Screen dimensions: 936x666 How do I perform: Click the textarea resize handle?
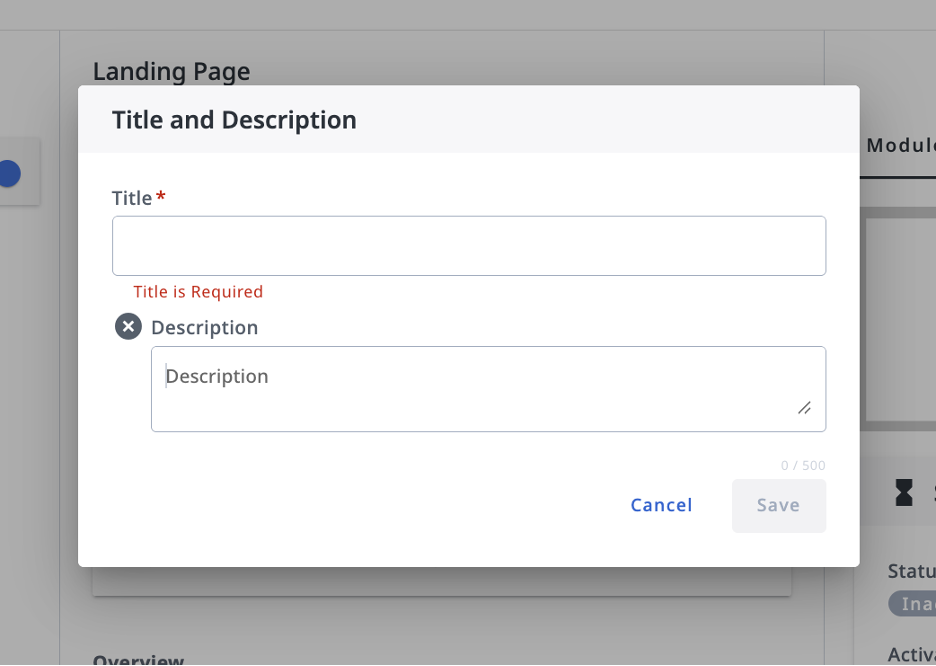pos(805,408)
